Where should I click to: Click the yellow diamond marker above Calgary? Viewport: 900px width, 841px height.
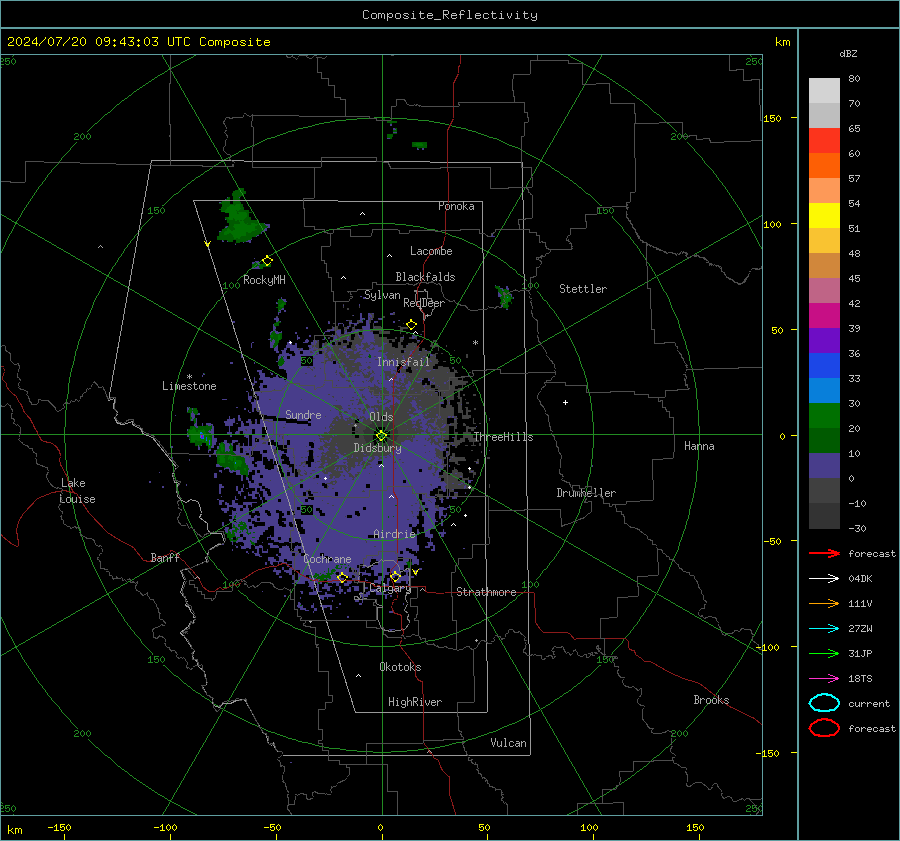395,576
